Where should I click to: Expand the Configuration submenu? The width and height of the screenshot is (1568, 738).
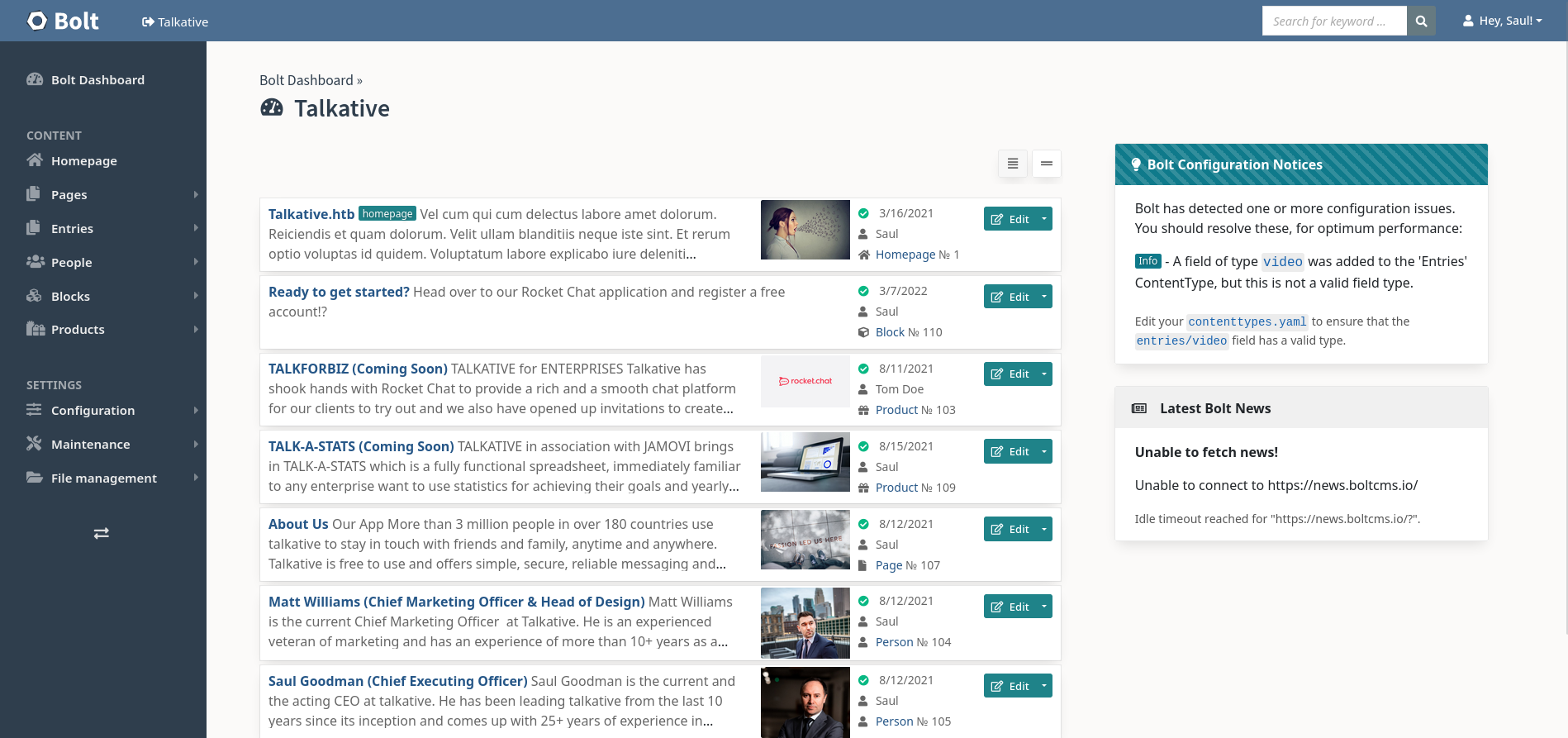click(196, 411)
